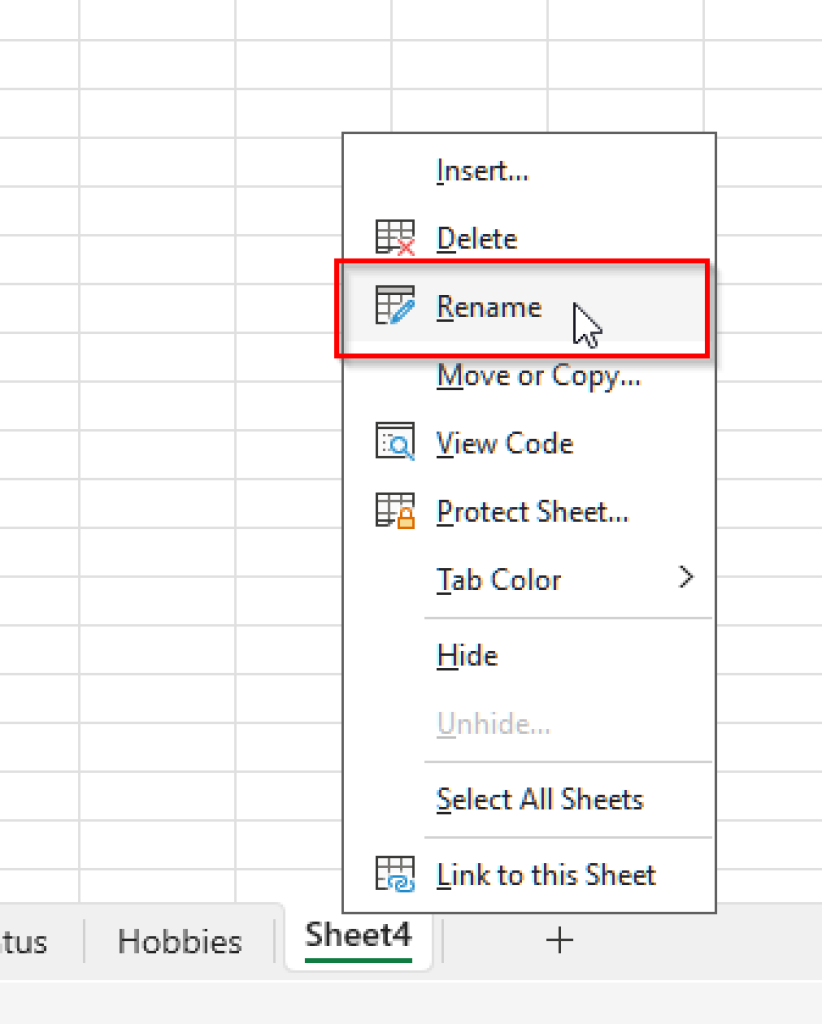Click the partially visible sheet tab on far left

(x=25, y=940)
